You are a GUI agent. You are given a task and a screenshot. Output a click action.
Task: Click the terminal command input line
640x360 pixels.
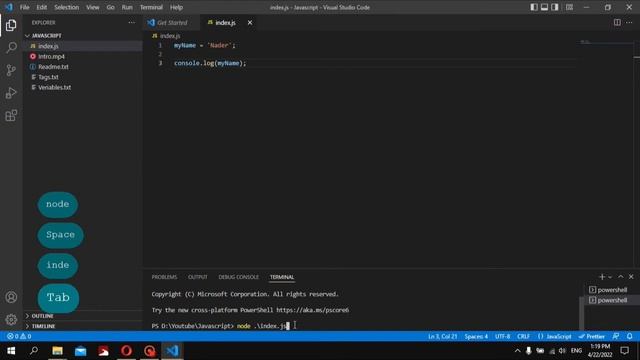click(220, 326)
